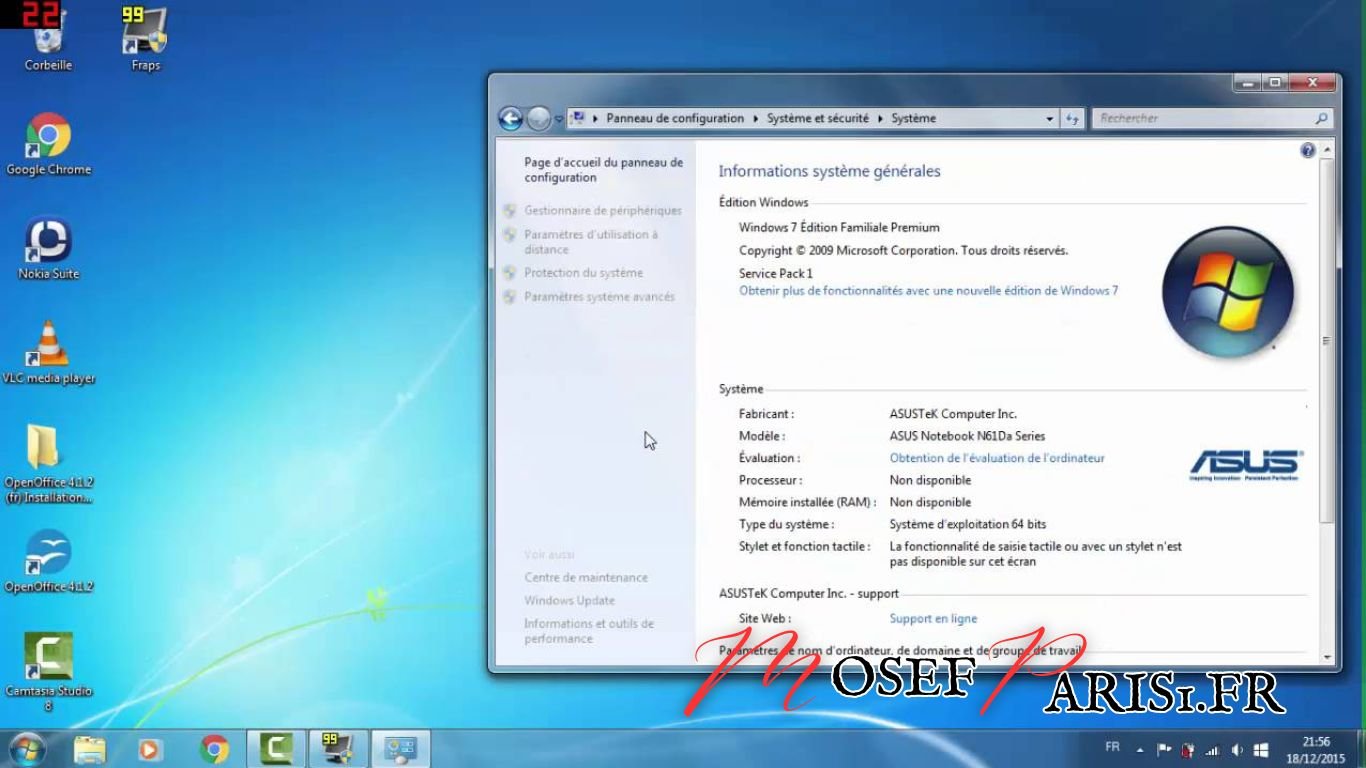Expand the address bar history dropdown
Image resolution: width=1366 pixels, height=768 pixels.
pos(1050,118)
